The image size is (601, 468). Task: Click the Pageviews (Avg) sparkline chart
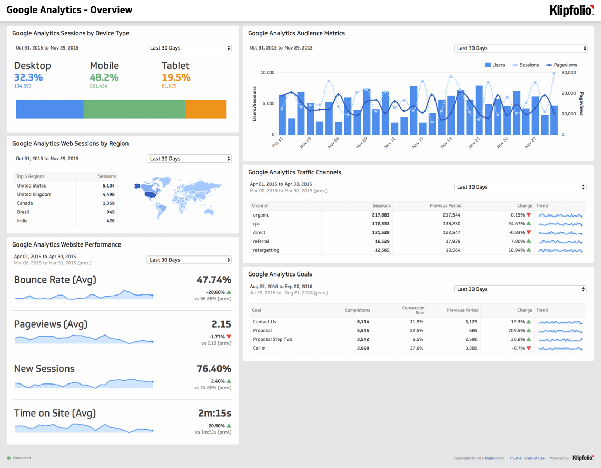click(x=84, y=339)
